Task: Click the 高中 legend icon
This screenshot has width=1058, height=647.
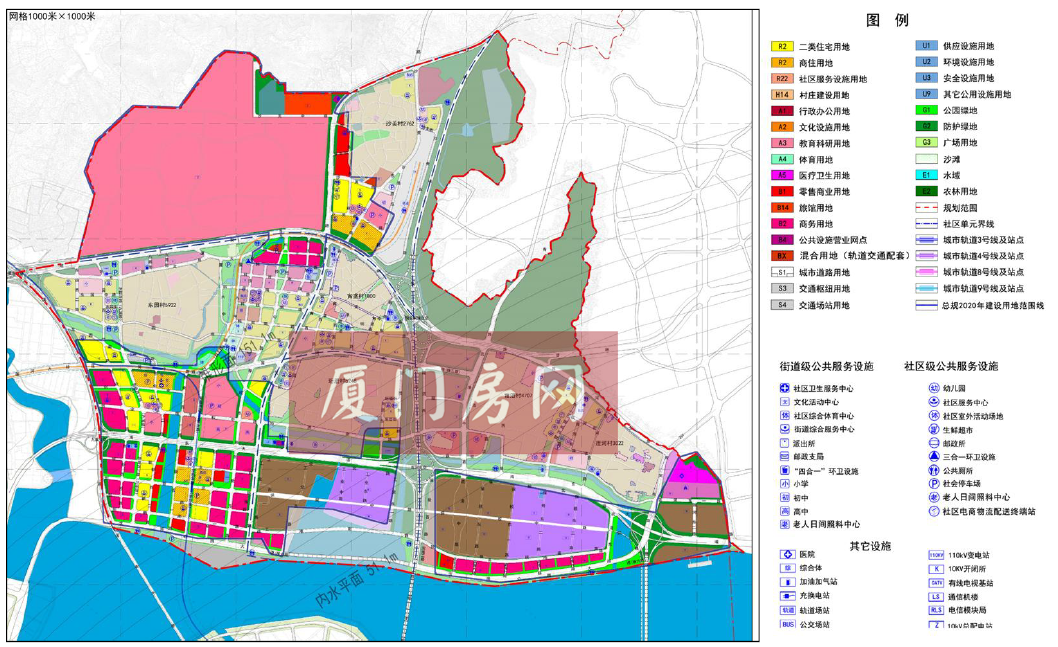Action: [x=785, y=511]
